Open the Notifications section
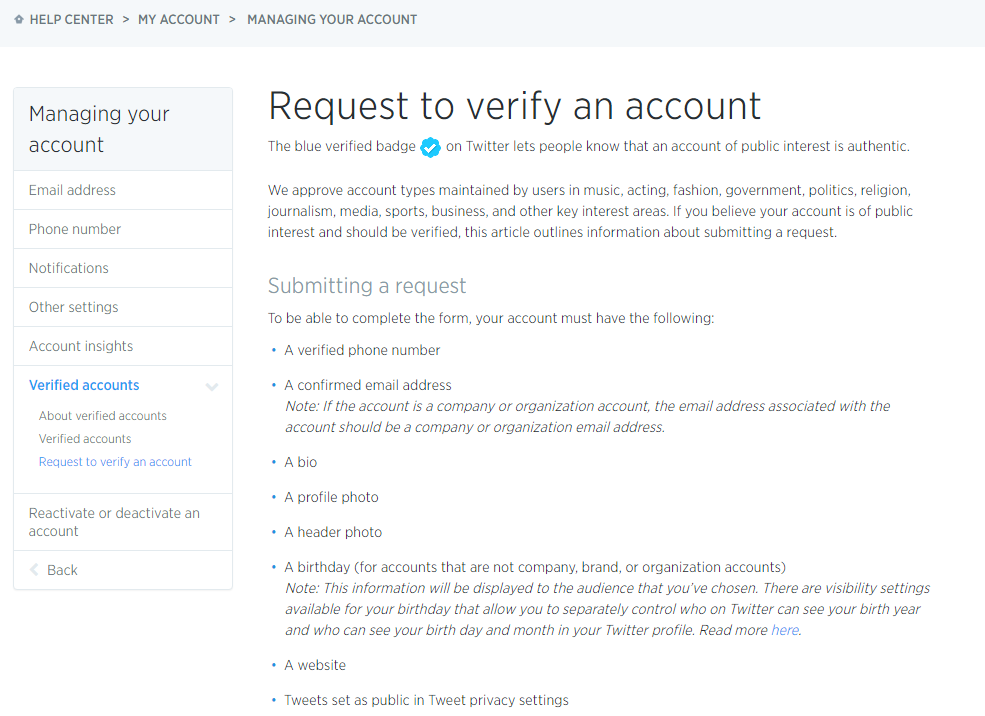Screen dimensions: 985x716 coord(68,267)
